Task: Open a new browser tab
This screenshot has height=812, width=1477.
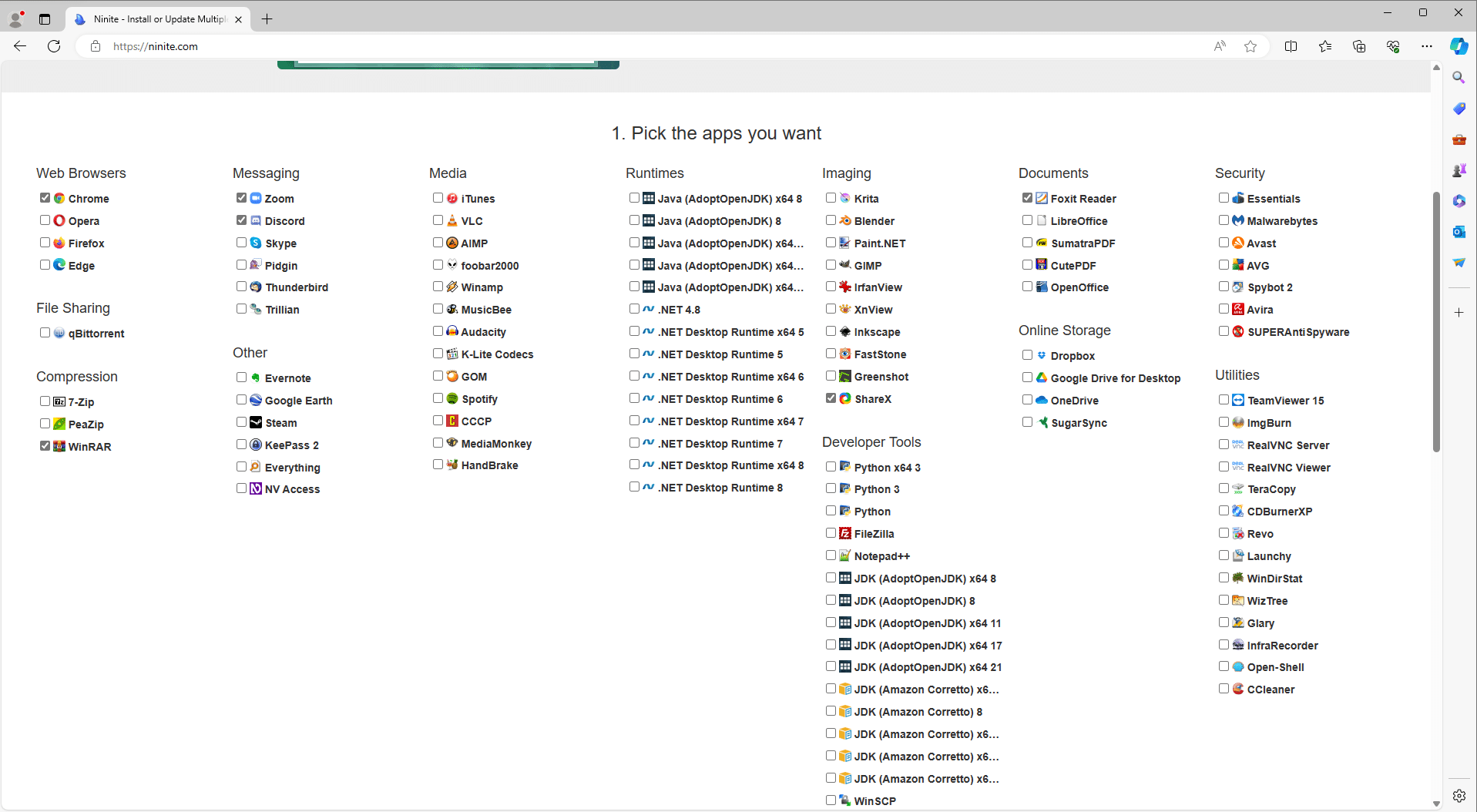Action: click(267, 19)
